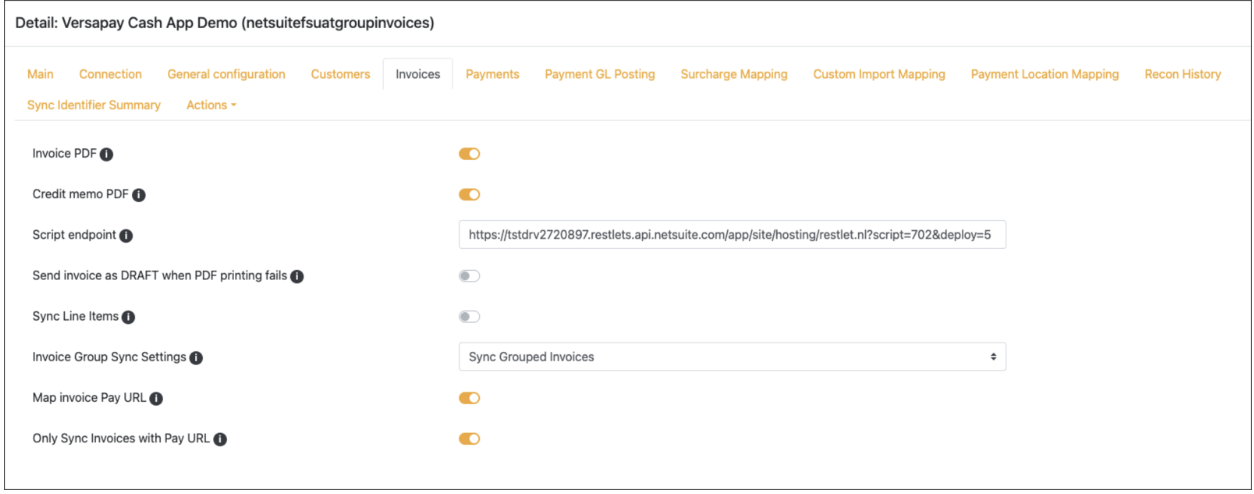Click info icon next to Invoice PDF

106,154
